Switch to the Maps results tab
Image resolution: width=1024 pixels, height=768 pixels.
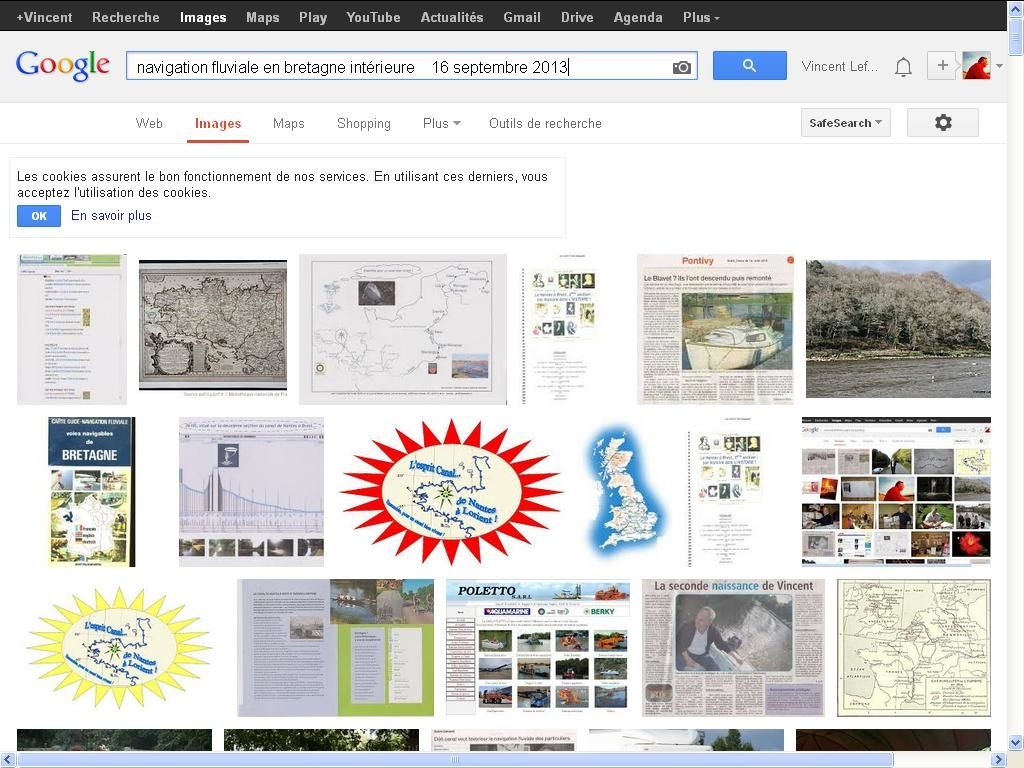tap(289, 123)
